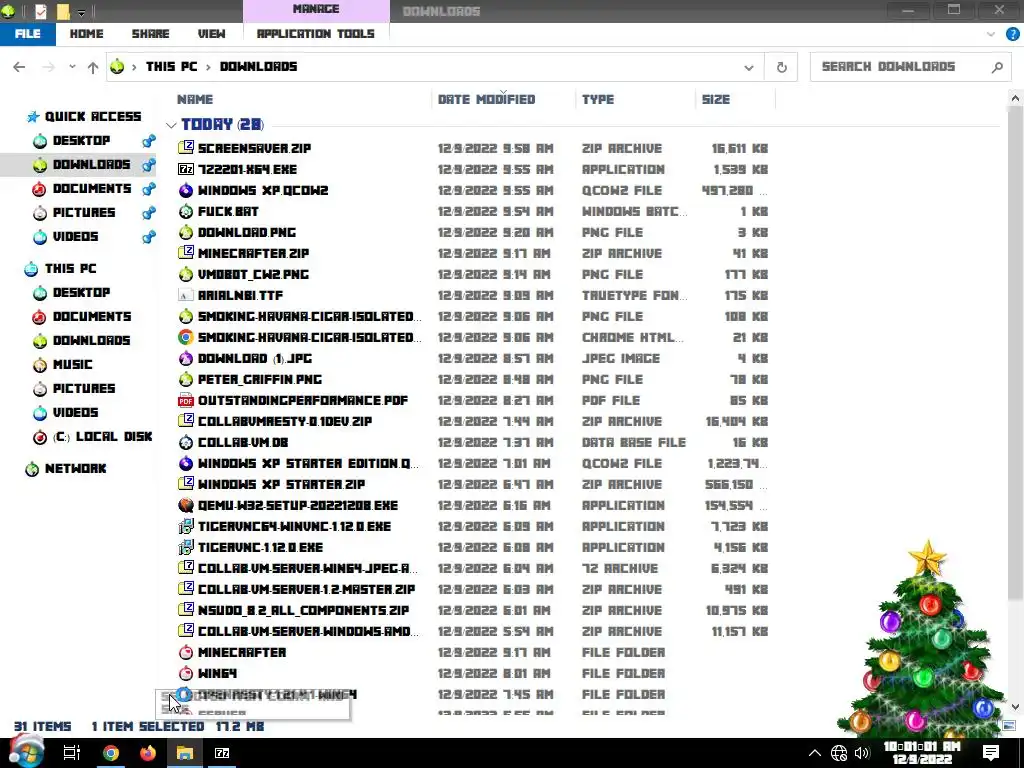Click the win64 folder icon
Viewport: 1024px width, 768px height.
pyautogui.click(x=186, y=673)
